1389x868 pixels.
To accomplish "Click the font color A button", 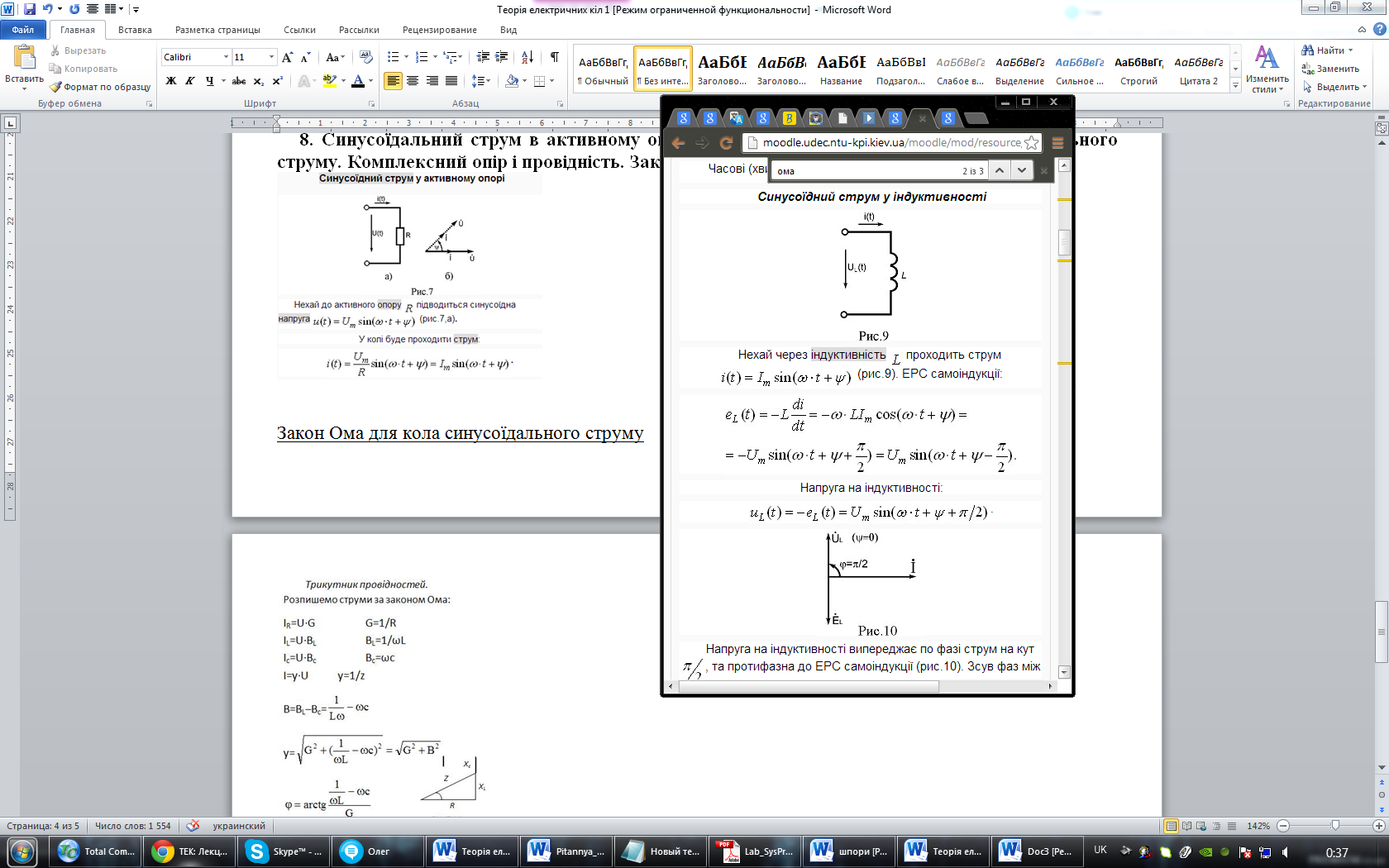I will 357,81.
